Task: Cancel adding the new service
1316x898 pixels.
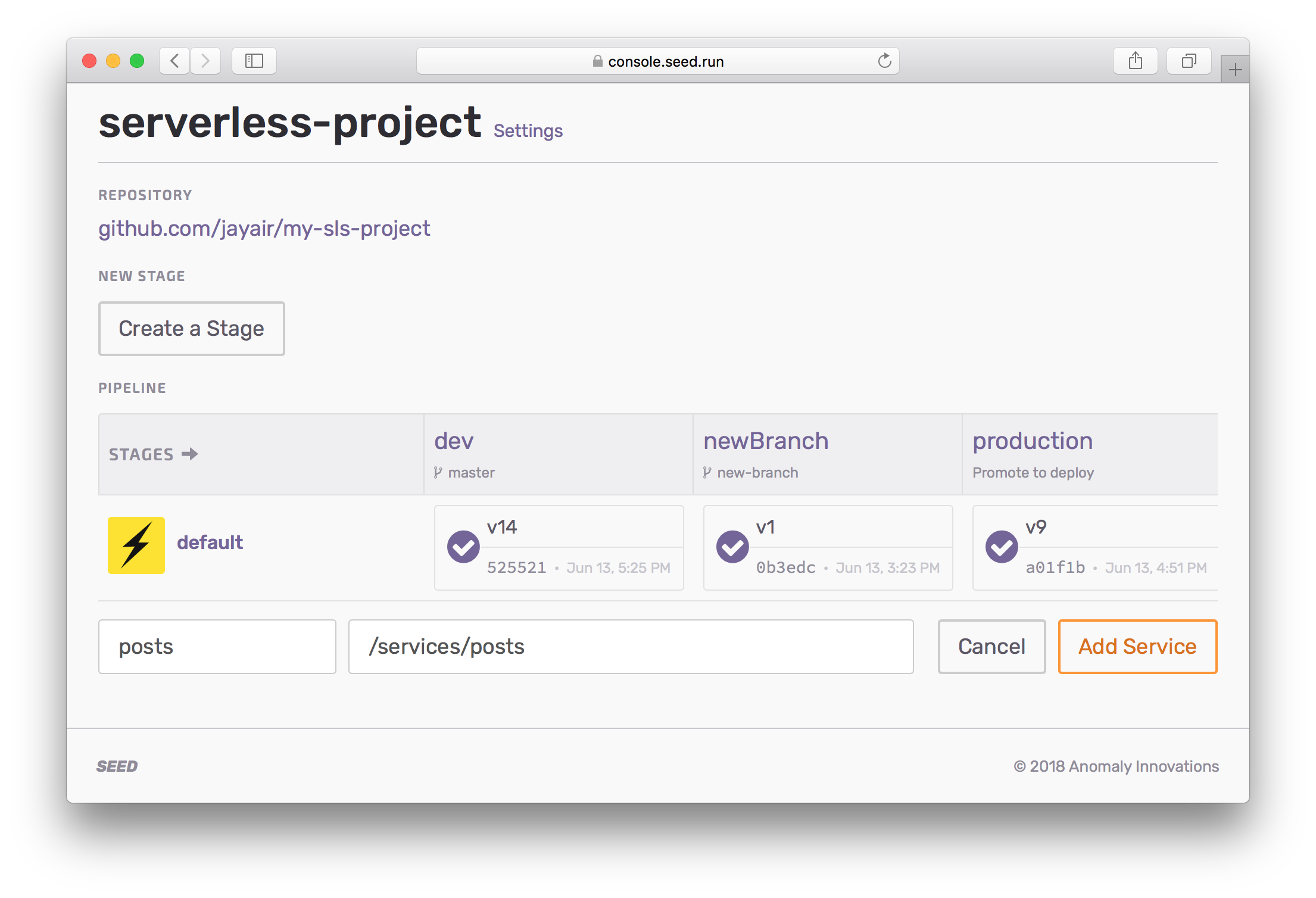Action: coord(991,647)
